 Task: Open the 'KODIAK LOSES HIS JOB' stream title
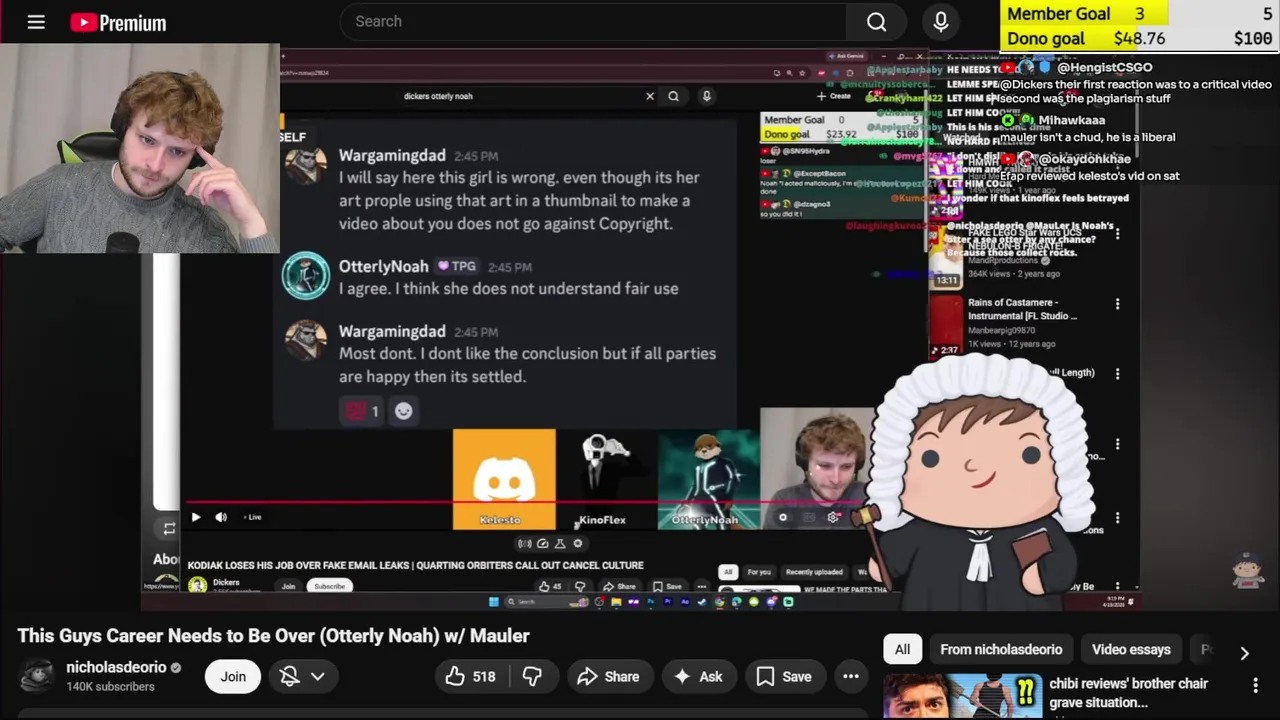pyautogui.click(x=415, y=565)
